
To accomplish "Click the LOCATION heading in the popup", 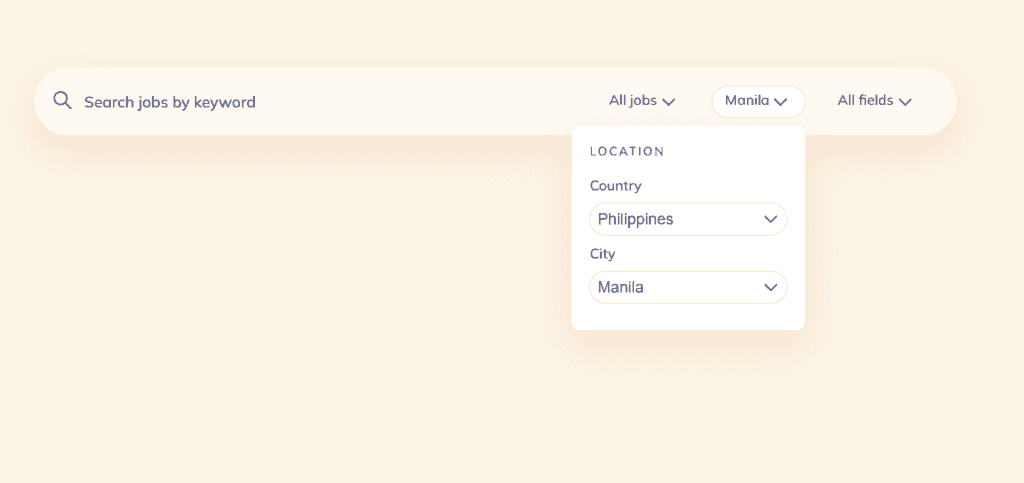I will tap(627, 152).
